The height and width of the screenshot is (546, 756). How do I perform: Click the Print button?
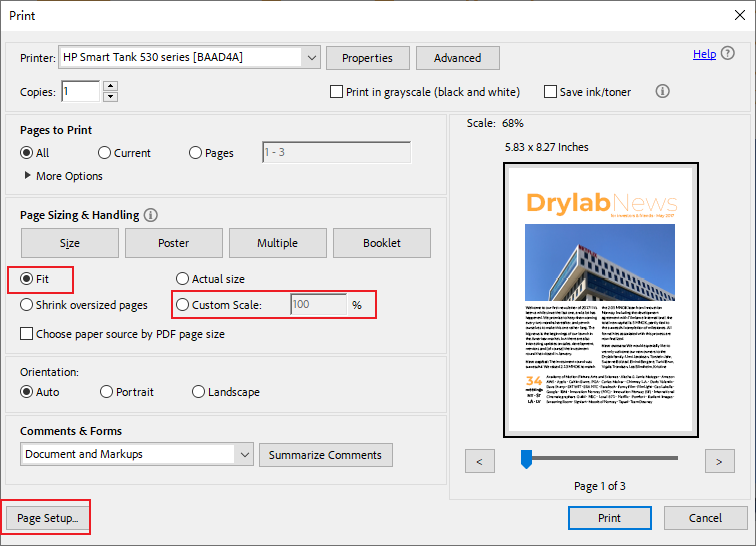[x=609, y=518]
